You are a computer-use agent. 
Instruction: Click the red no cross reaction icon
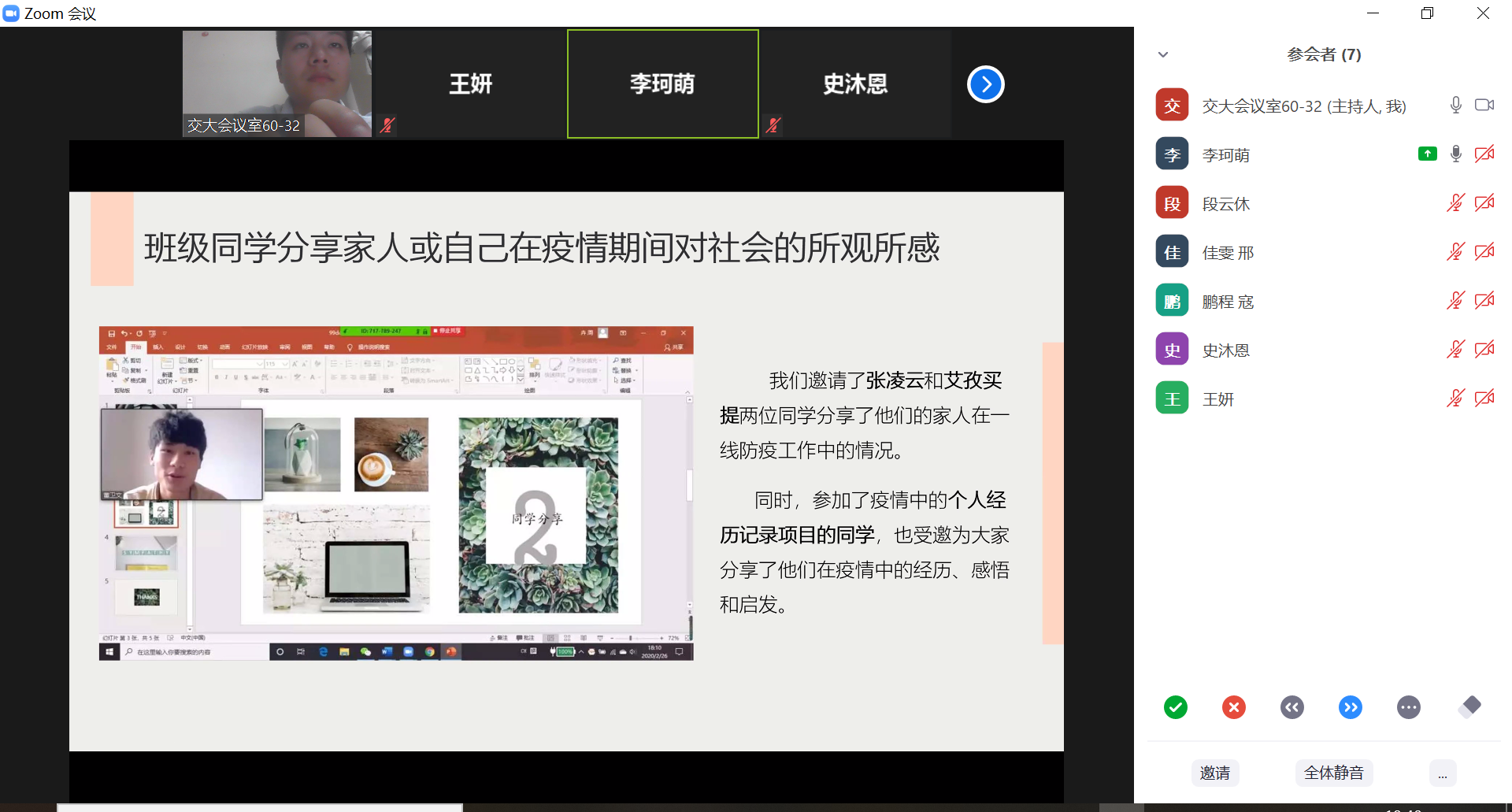[1233, 707]
